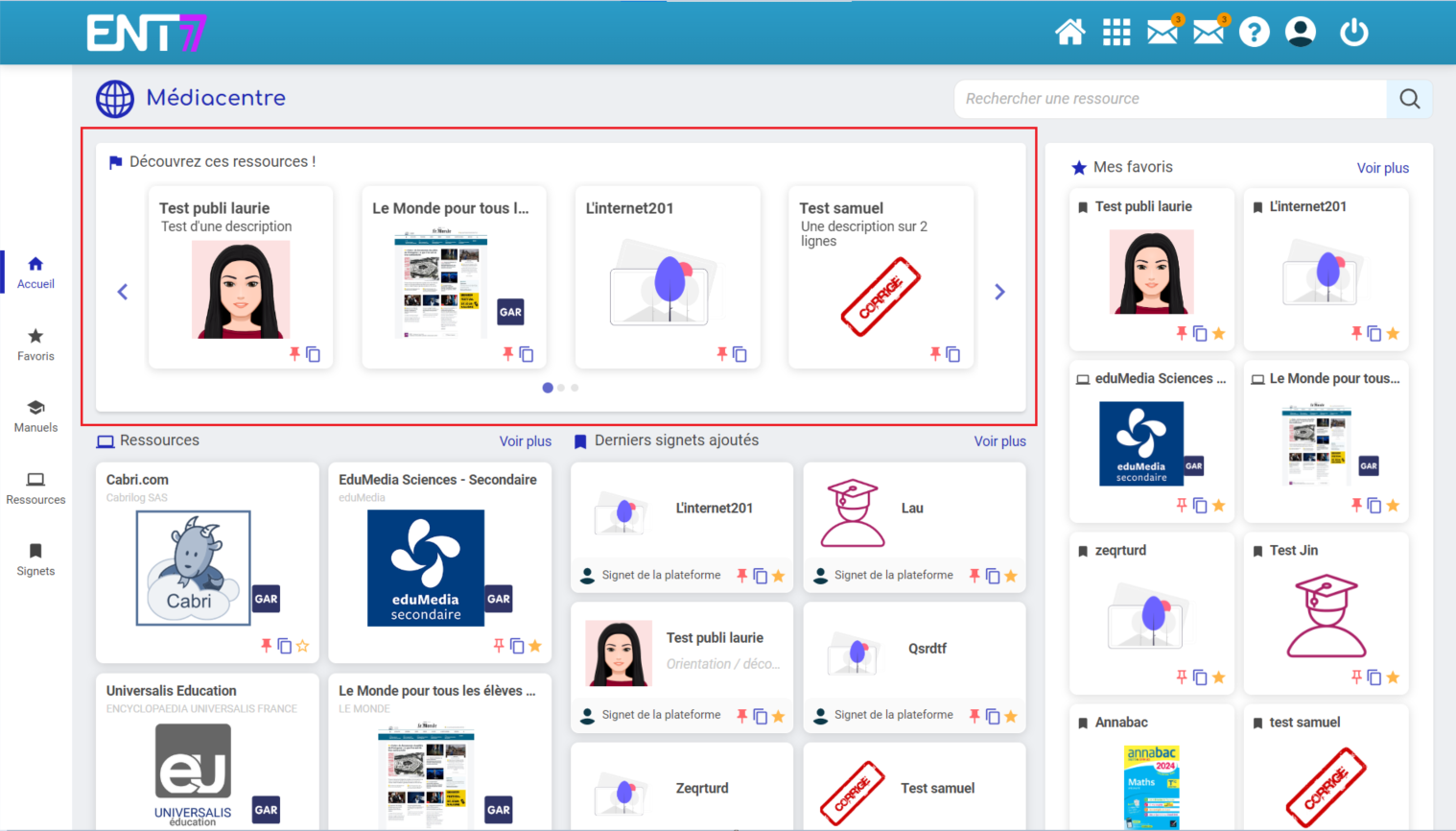Open the Favoris sidebar section
Image resolution: width=1456 pixels, height=831 pixels.
35,344
